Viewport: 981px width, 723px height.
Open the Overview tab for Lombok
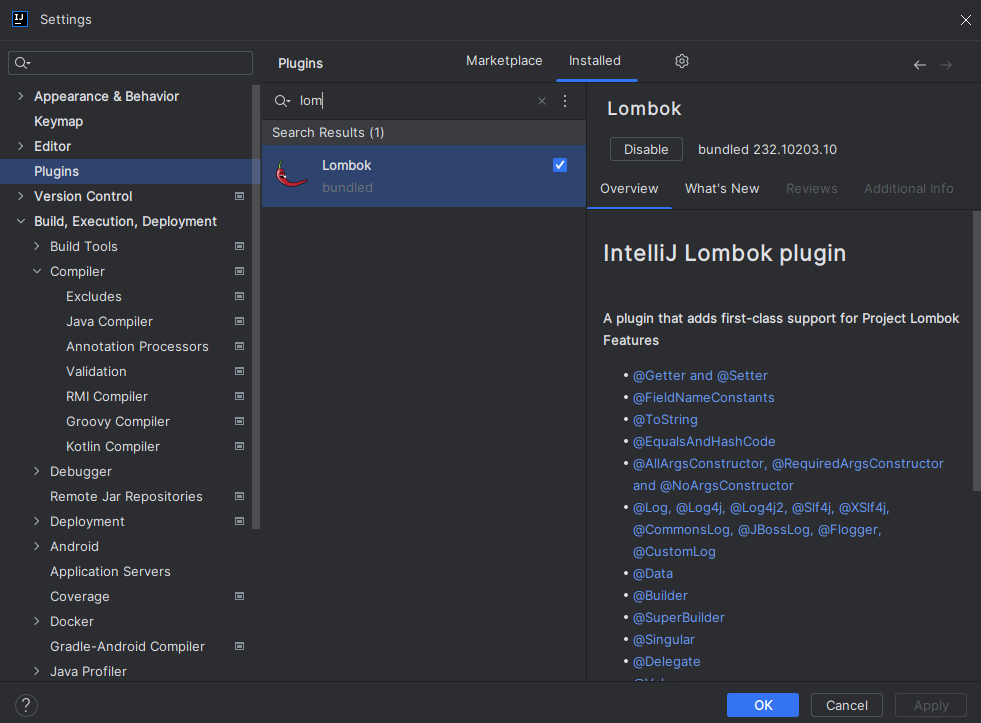[x=629, y=189]
